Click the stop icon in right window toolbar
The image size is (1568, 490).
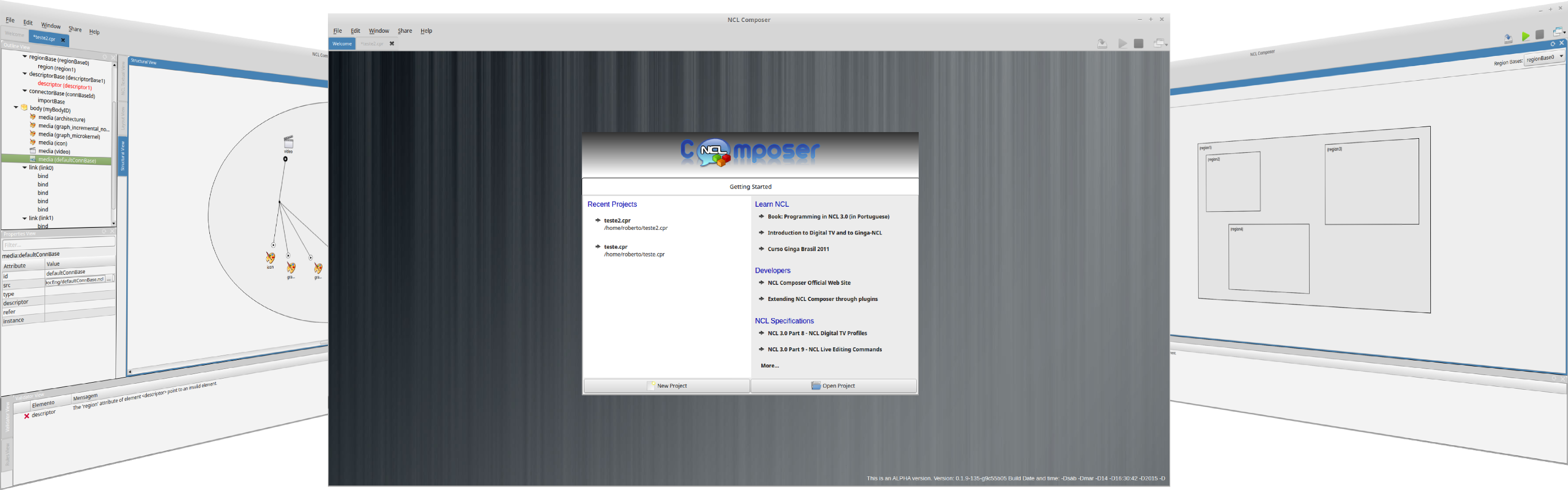[1539, 35]
